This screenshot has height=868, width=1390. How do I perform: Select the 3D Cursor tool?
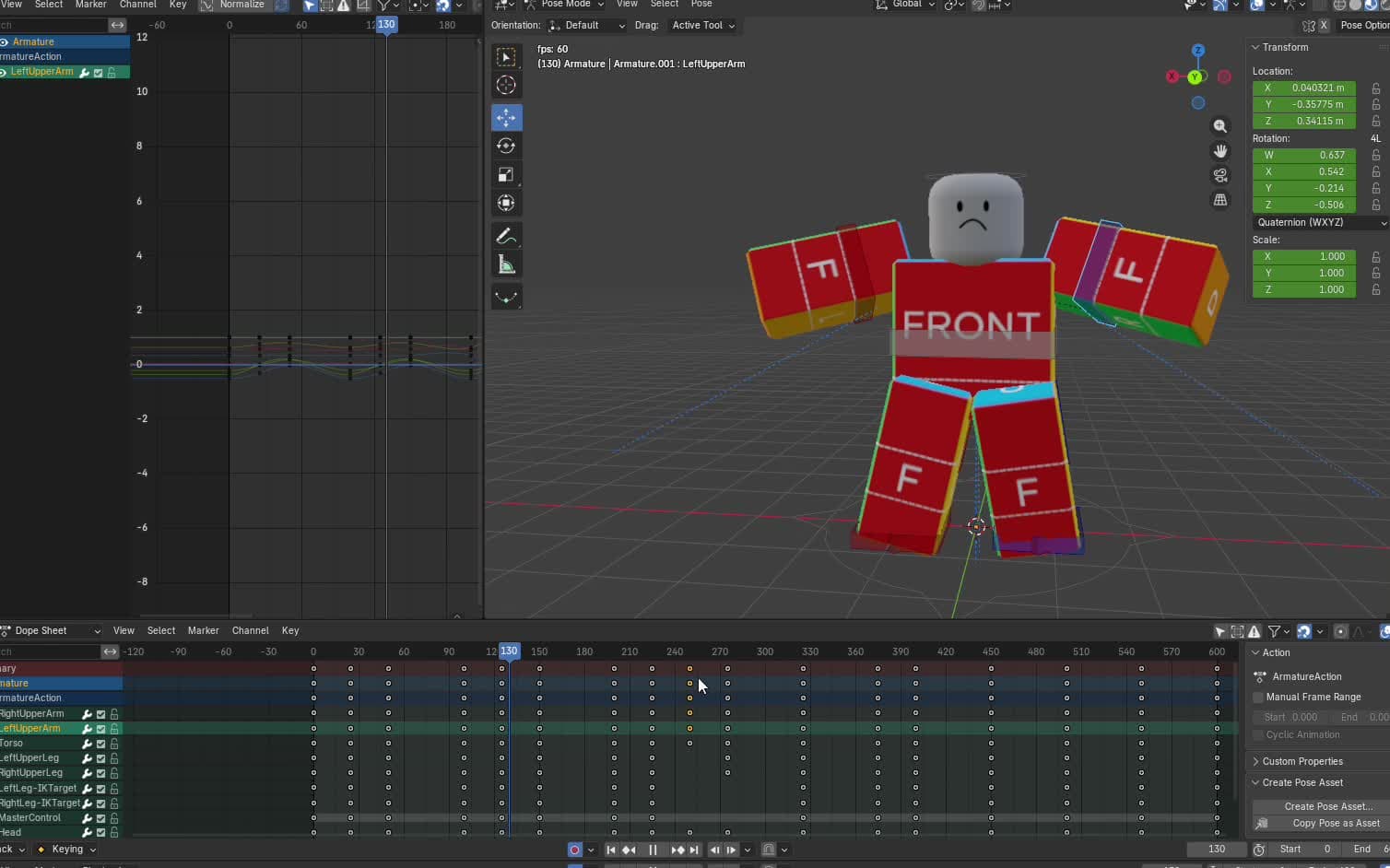pyautogui.click(x=506, y=86)
